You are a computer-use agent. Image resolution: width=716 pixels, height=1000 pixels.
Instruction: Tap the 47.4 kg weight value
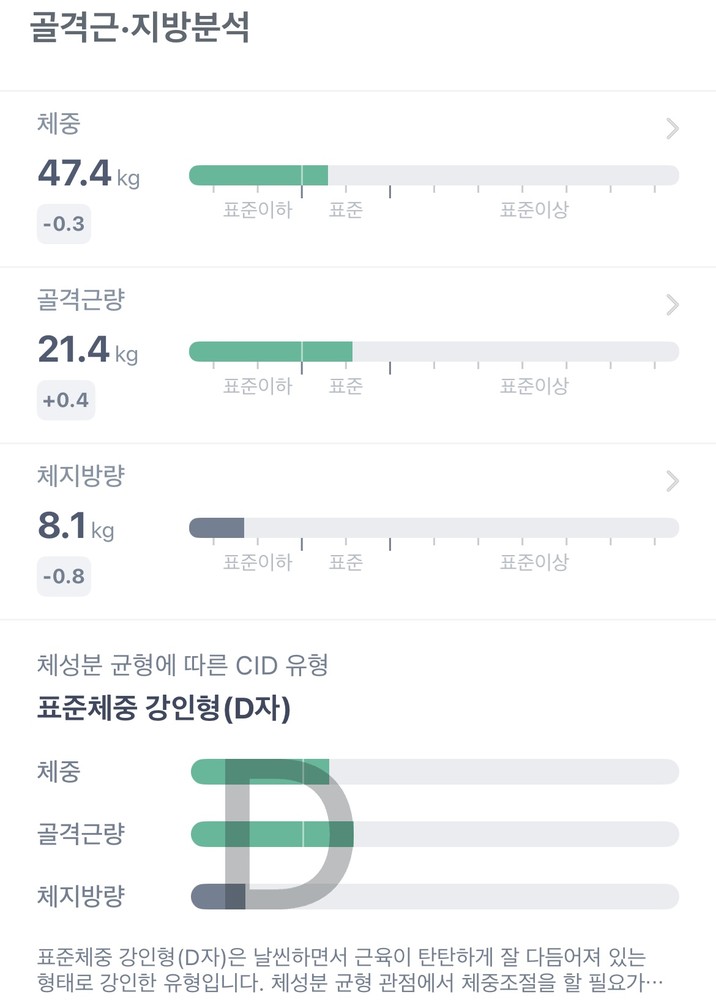pos(88,174)
